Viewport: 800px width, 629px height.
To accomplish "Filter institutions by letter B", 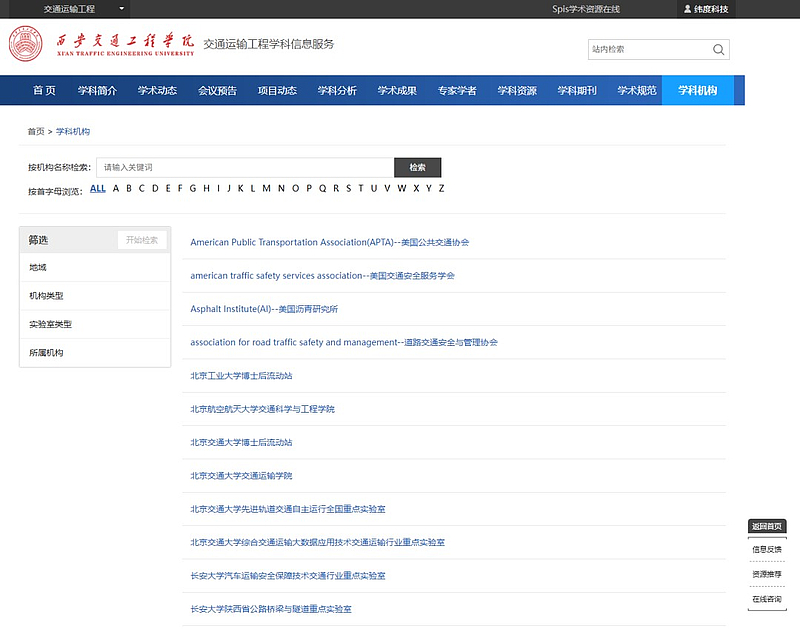I will tap(129, 188).
